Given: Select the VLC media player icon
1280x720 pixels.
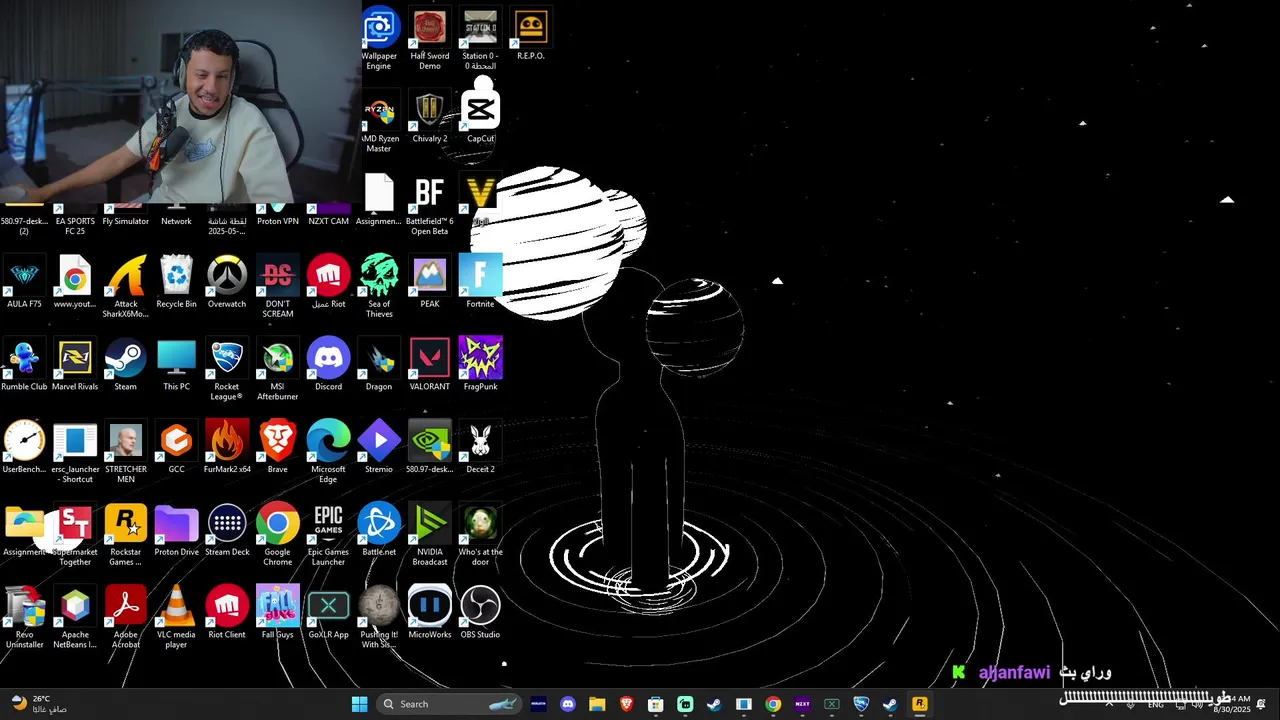Looking at the screenshot, I should tap(176, 619).
